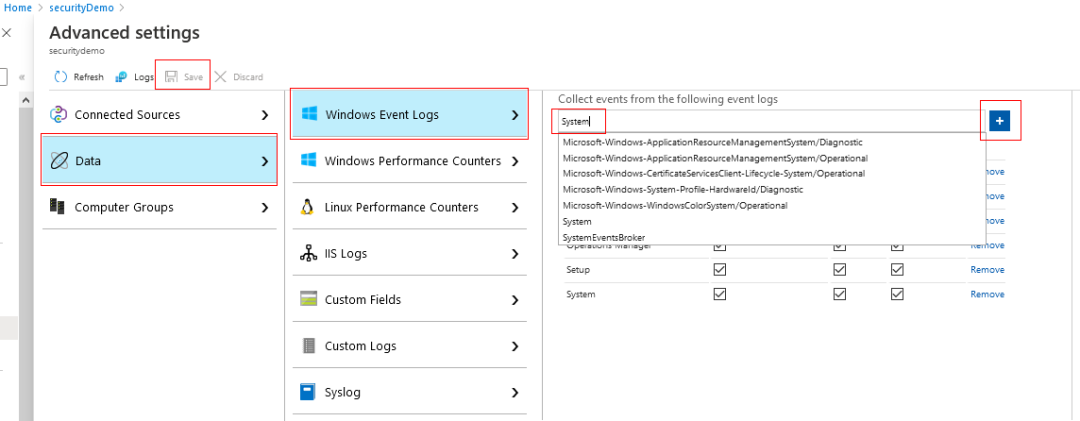Image resolution: width=1080 pixels, height=421 pixels.
Task: Expand Linux Performance Counters chevron
Action: coord(515,207)
